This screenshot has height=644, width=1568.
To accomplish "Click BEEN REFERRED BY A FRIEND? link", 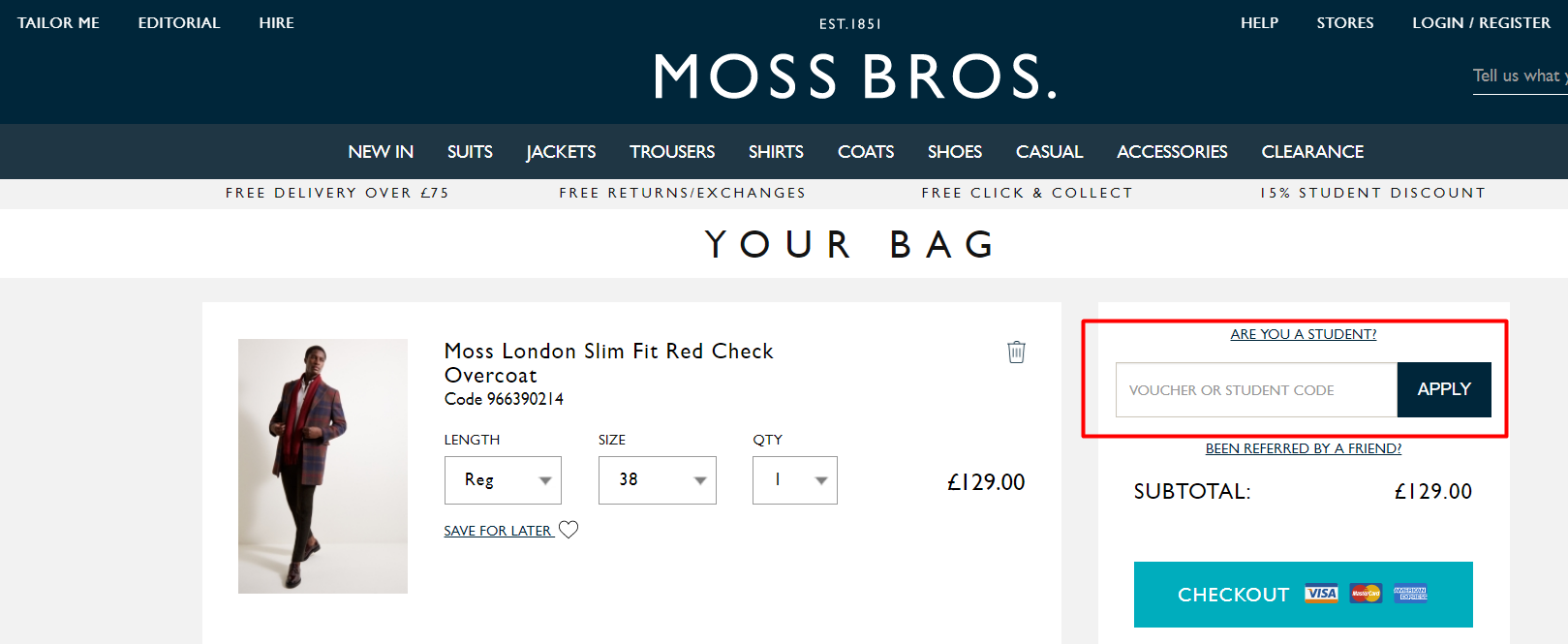I will click(x=1304, y=447).
